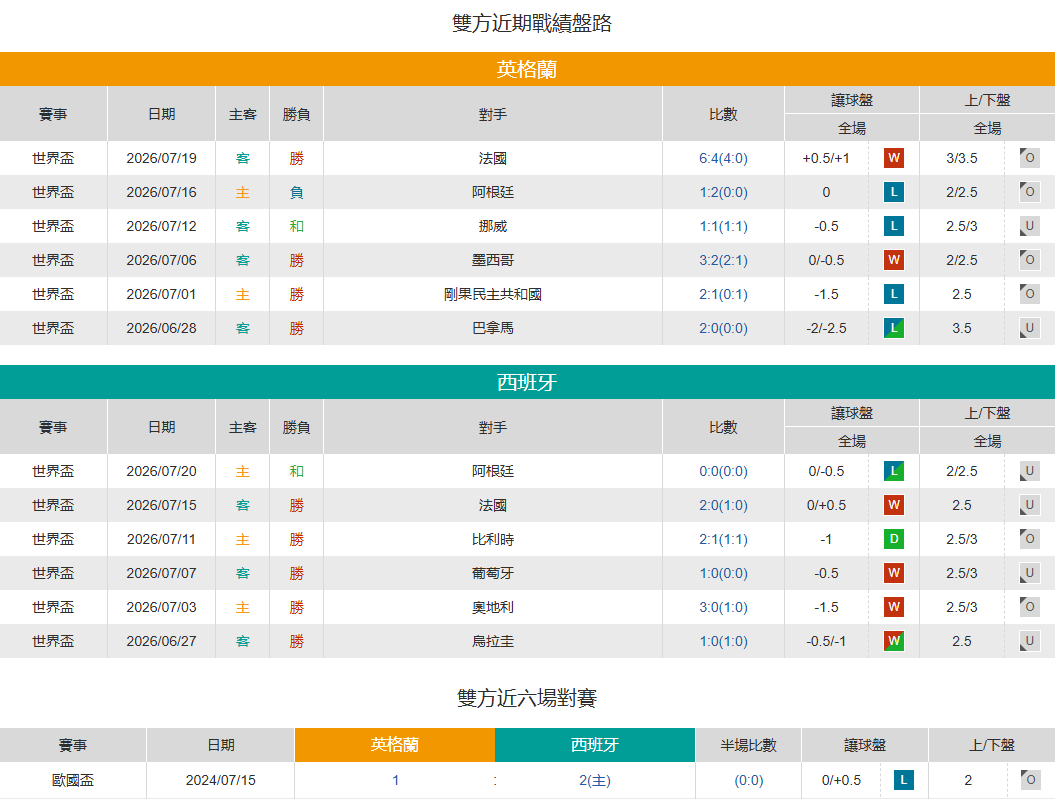
Task: Click the date 2026/07/20
Action: tap(162, 471)
